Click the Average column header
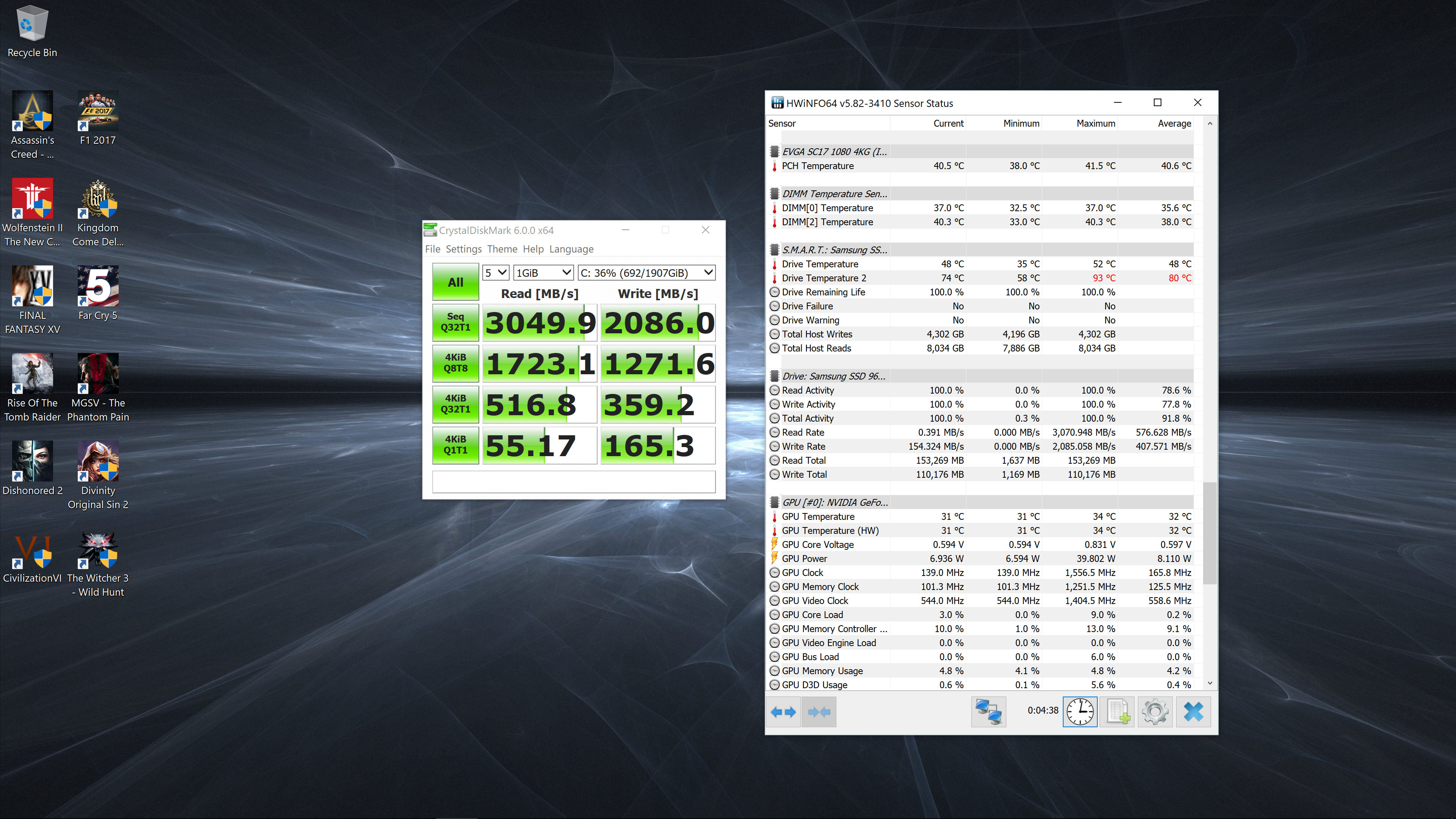This screenshot has width=1456, height=819. pyautogui.click(x=1155, y=123)
